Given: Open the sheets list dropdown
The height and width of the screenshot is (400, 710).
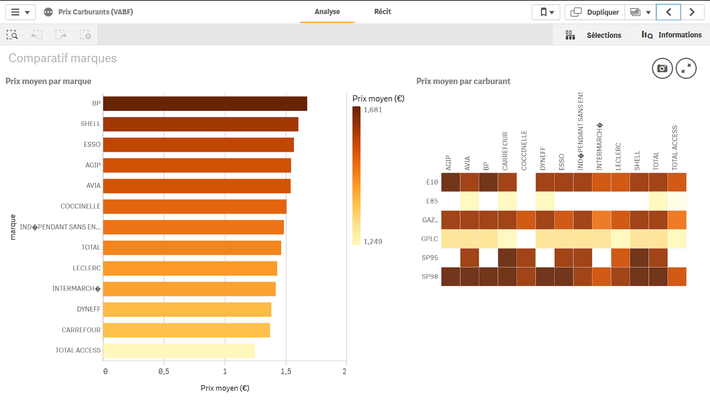Looking at the screenshot, I should (640, 12).
